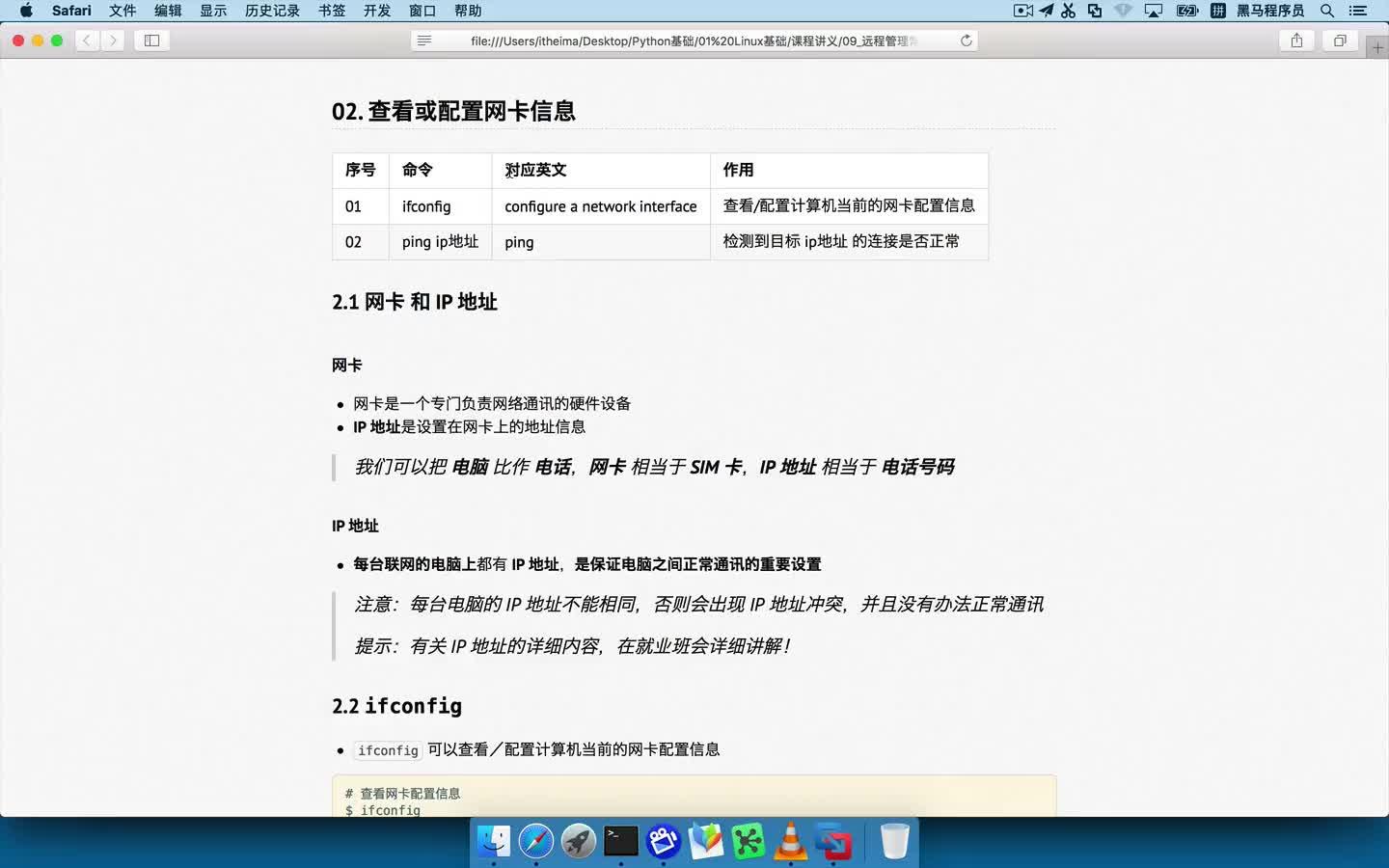Open Notification Center list icon
1389x868 pixels.
pos(1358,11)
